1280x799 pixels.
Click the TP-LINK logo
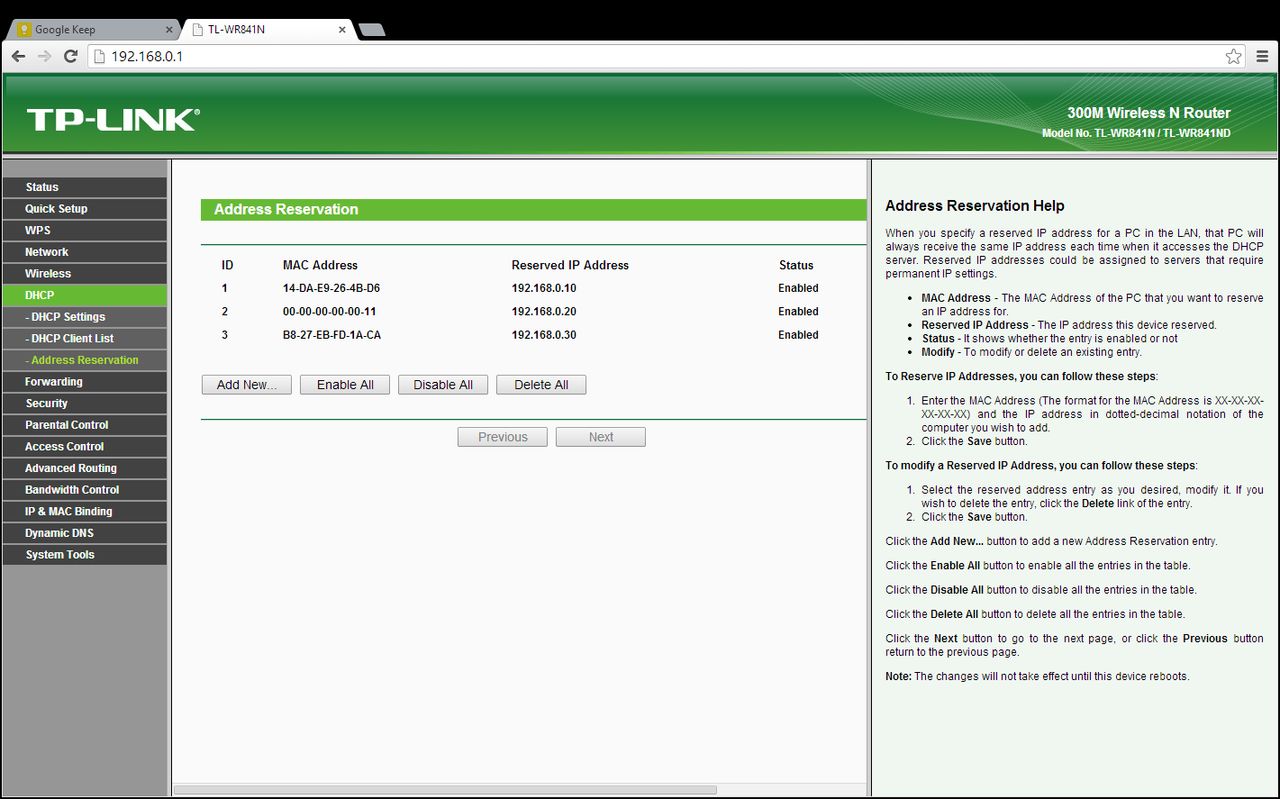(113, 120)
